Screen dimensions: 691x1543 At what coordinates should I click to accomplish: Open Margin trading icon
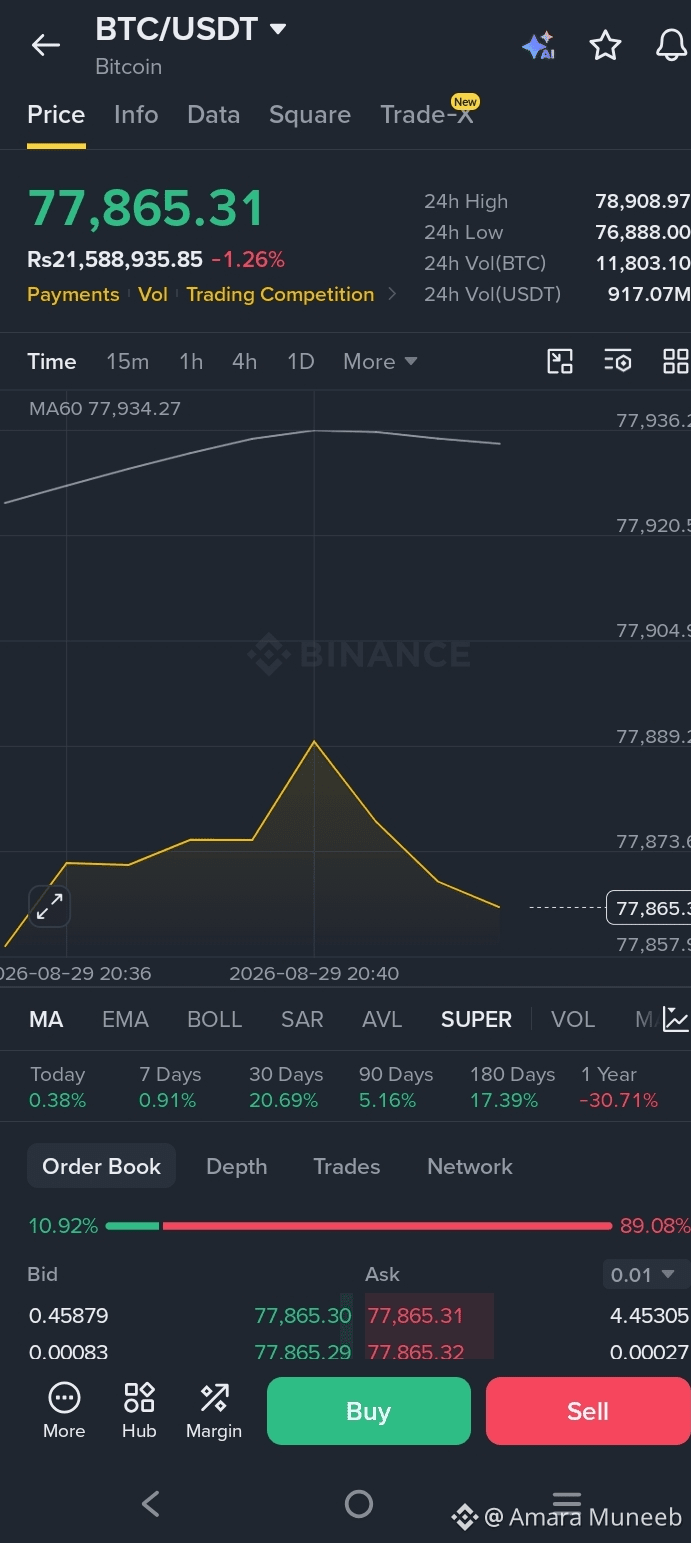click(x=214, y=1410)
